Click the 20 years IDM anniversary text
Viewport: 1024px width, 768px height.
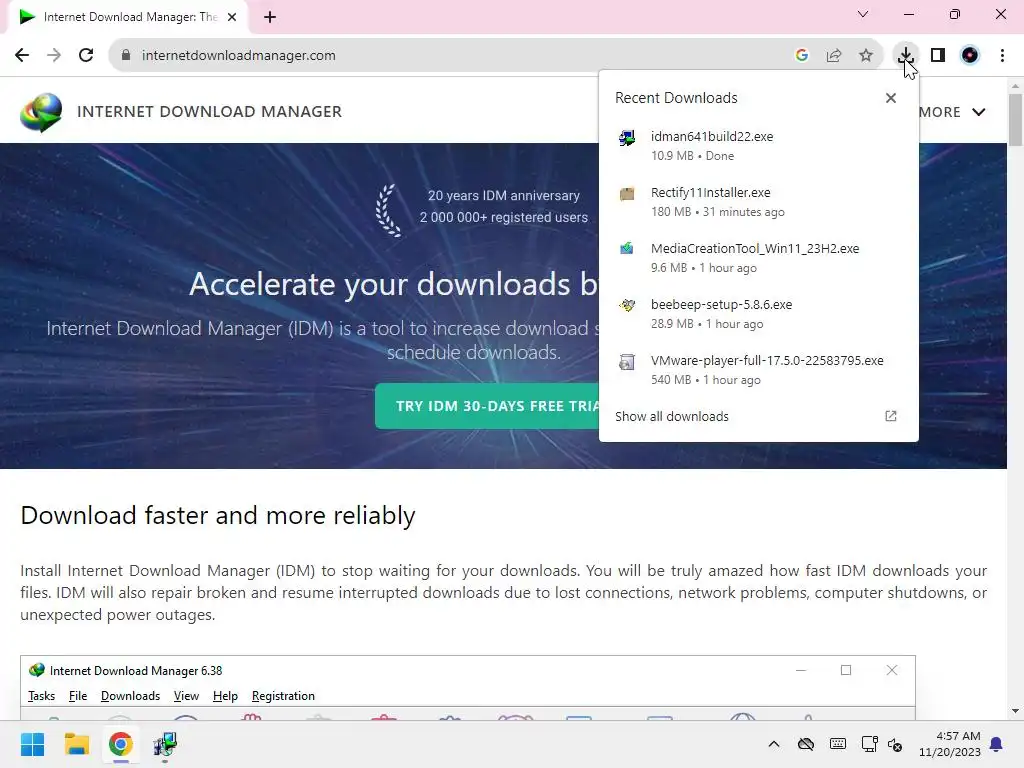pos(504,195)
